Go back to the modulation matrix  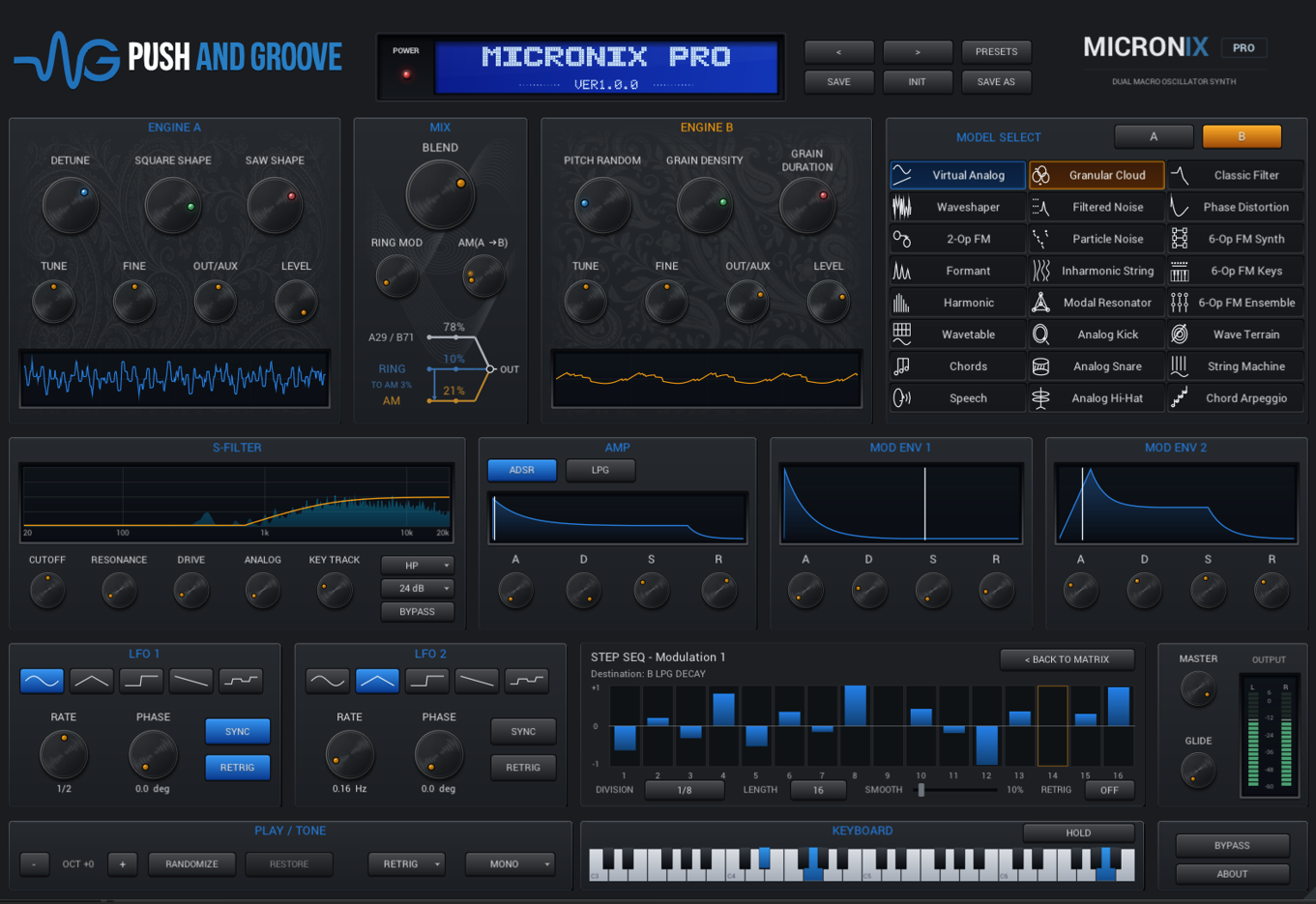coord(1067,659)
